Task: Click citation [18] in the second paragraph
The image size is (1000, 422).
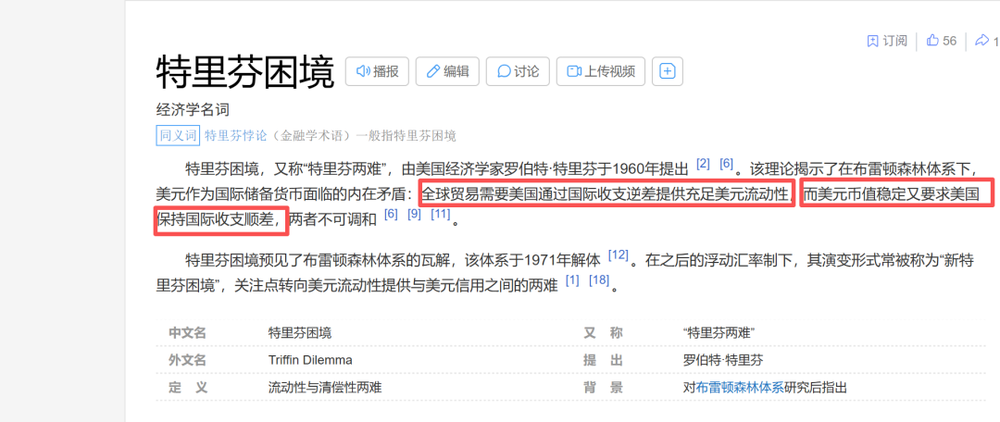Action: tap(599, 281)
